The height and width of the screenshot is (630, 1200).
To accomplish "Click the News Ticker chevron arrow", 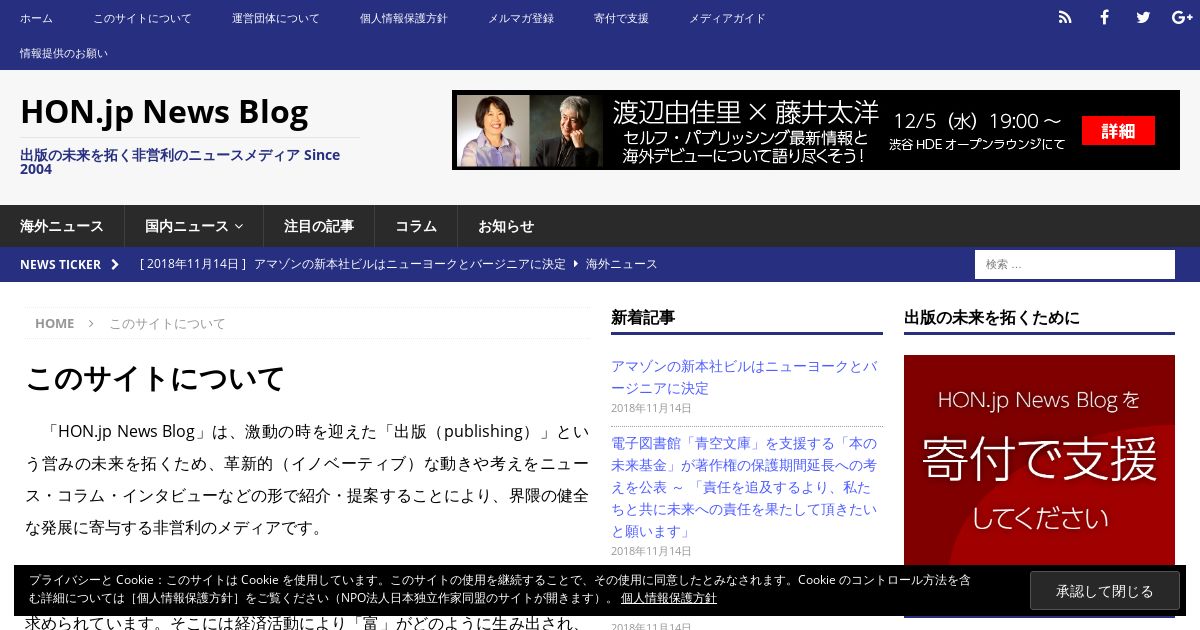I will (115, 264).
